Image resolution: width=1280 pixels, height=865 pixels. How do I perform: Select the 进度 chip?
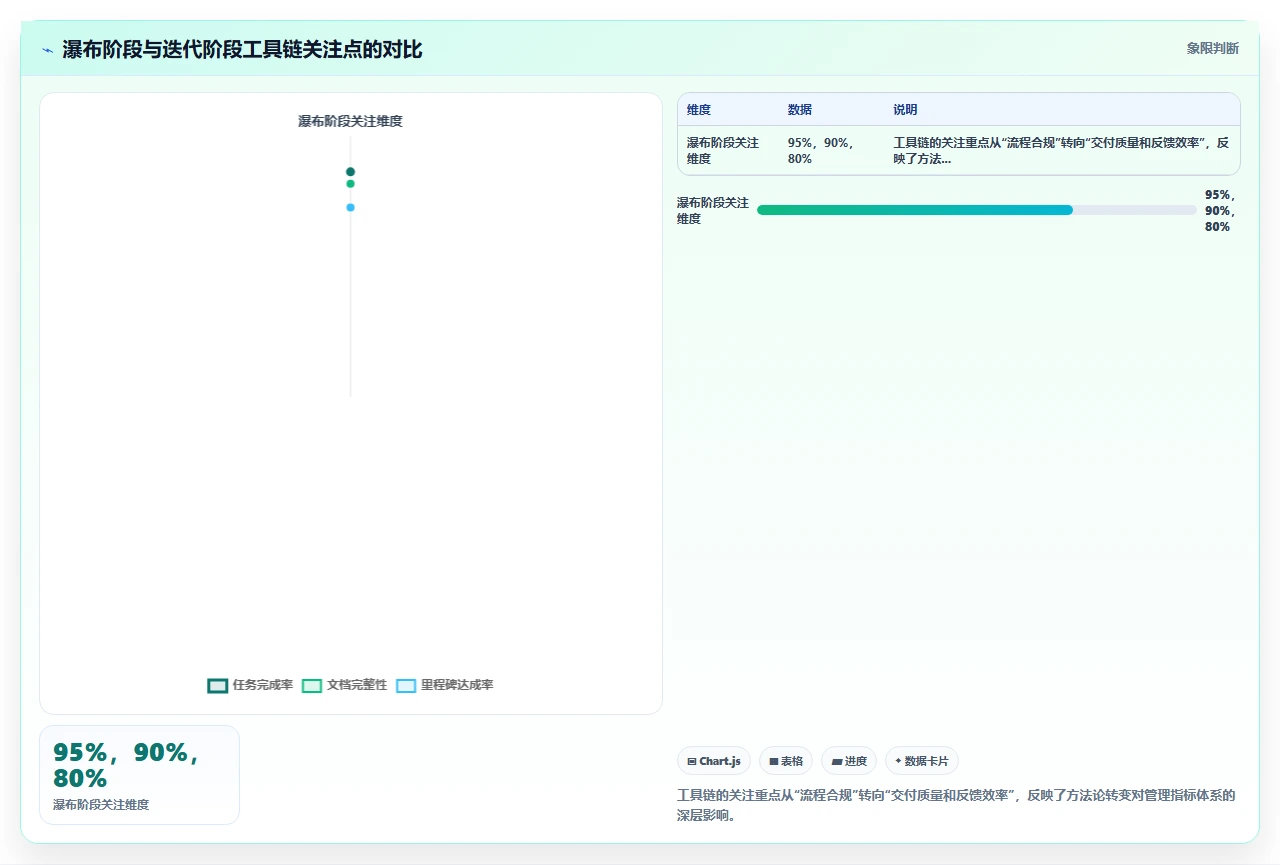pos(849,761)
